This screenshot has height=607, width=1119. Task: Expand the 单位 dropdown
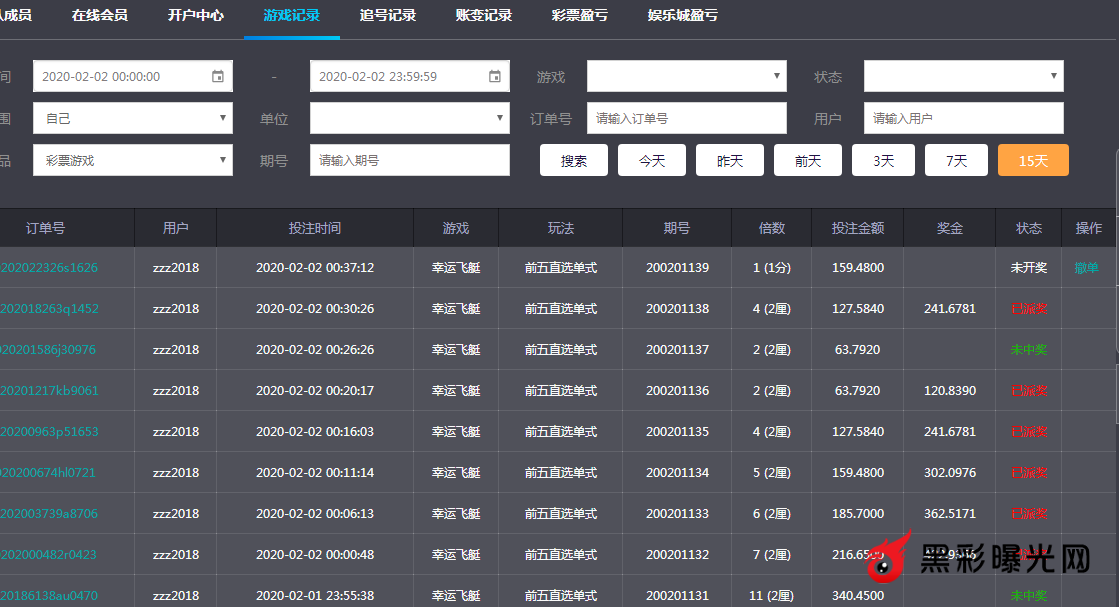coord(409,118)
